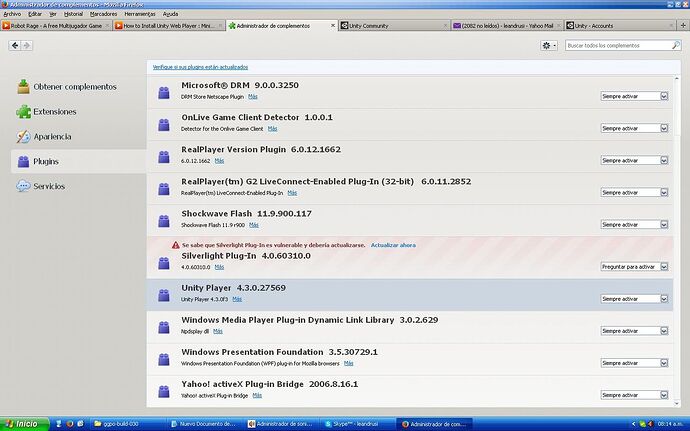Image resolution: width=690 pixels, height=431 pixels.
Task: Open activation dropdown for Windows Presentation Foundation
Action: tap(634, 363)
